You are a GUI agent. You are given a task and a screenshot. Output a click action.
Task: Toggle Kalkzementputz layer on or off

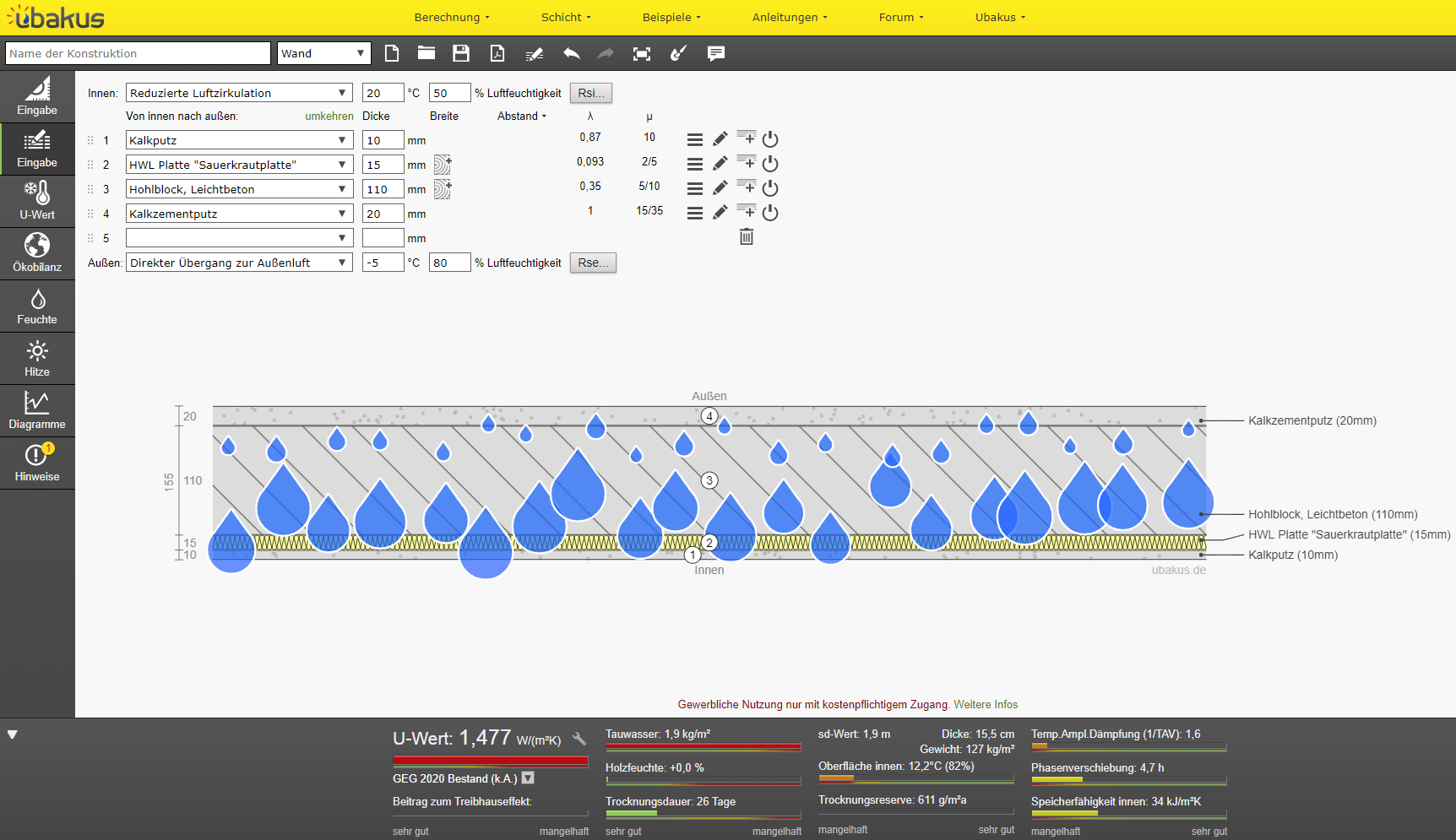(770, 213)
